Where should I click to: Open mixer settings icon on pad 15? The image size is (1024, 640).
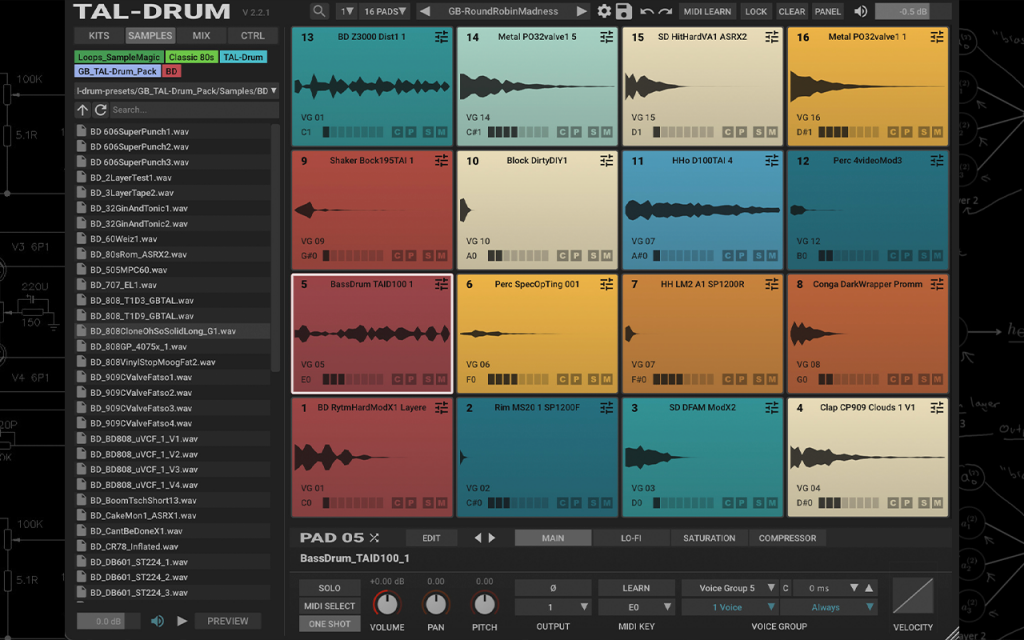772,37
